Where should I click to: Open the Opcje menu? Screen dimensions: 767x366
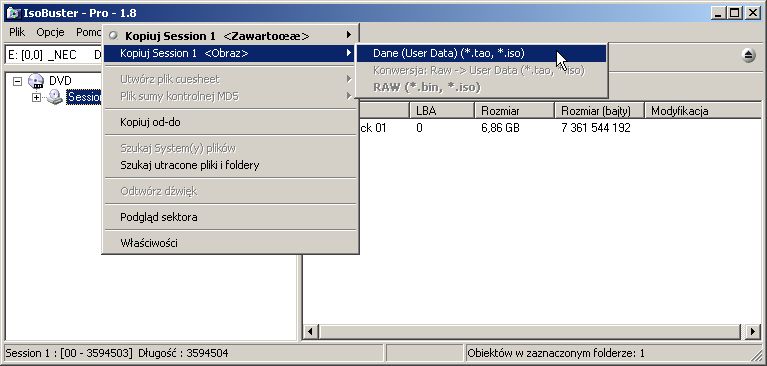(50, 33)
